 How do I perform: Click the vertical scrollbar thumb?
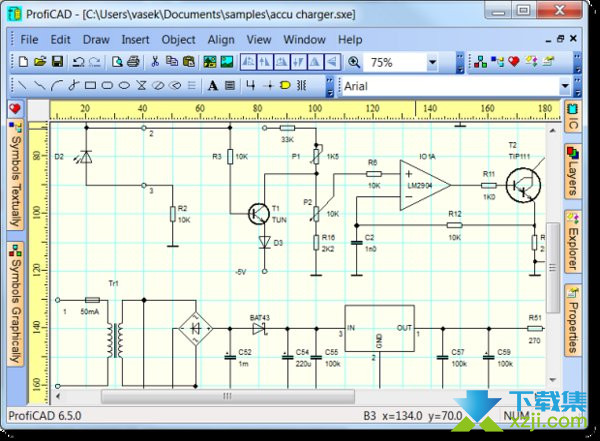pos(552,267)
